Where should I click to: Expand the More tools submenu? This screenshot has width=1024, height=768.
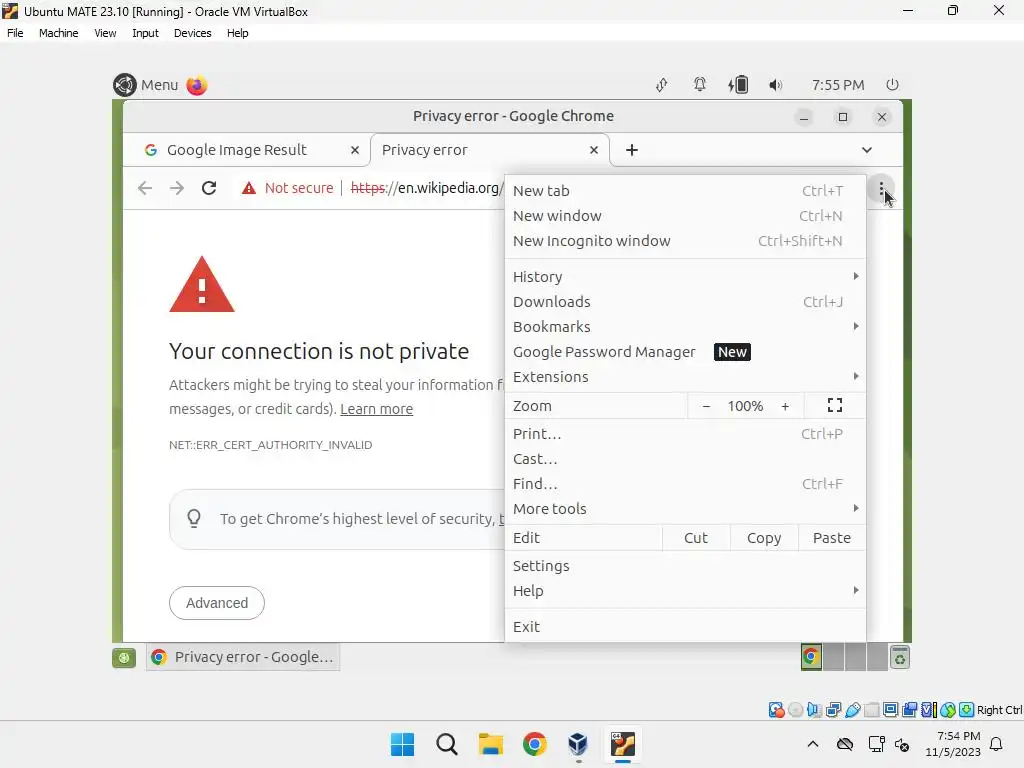point(685,509)
